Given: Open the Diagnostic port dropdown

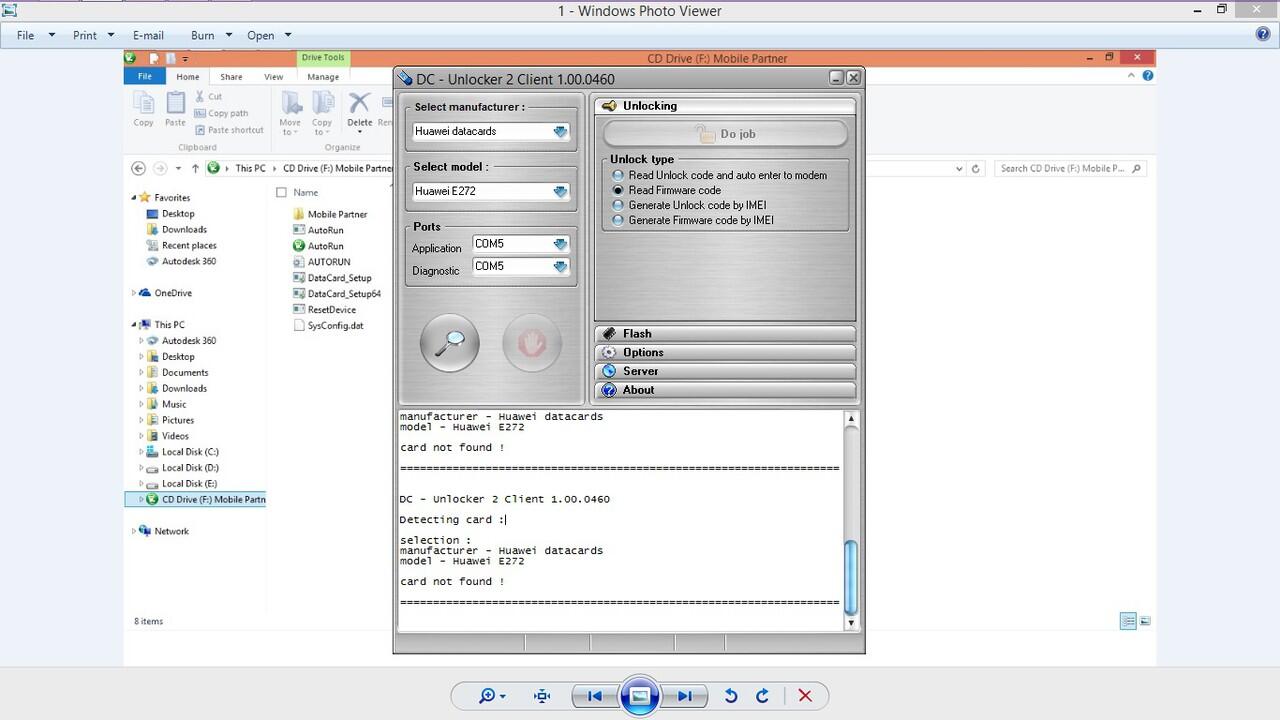Looking at the screenshot, I should 560,266.
